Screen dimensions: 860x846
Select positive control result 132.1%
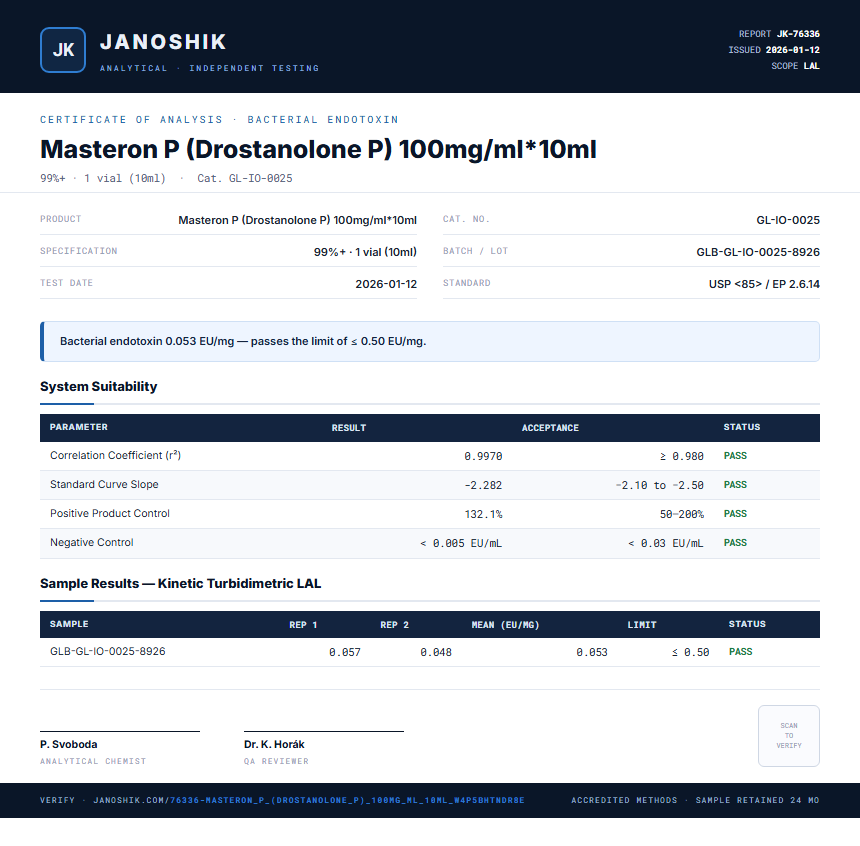pos(483,515)
